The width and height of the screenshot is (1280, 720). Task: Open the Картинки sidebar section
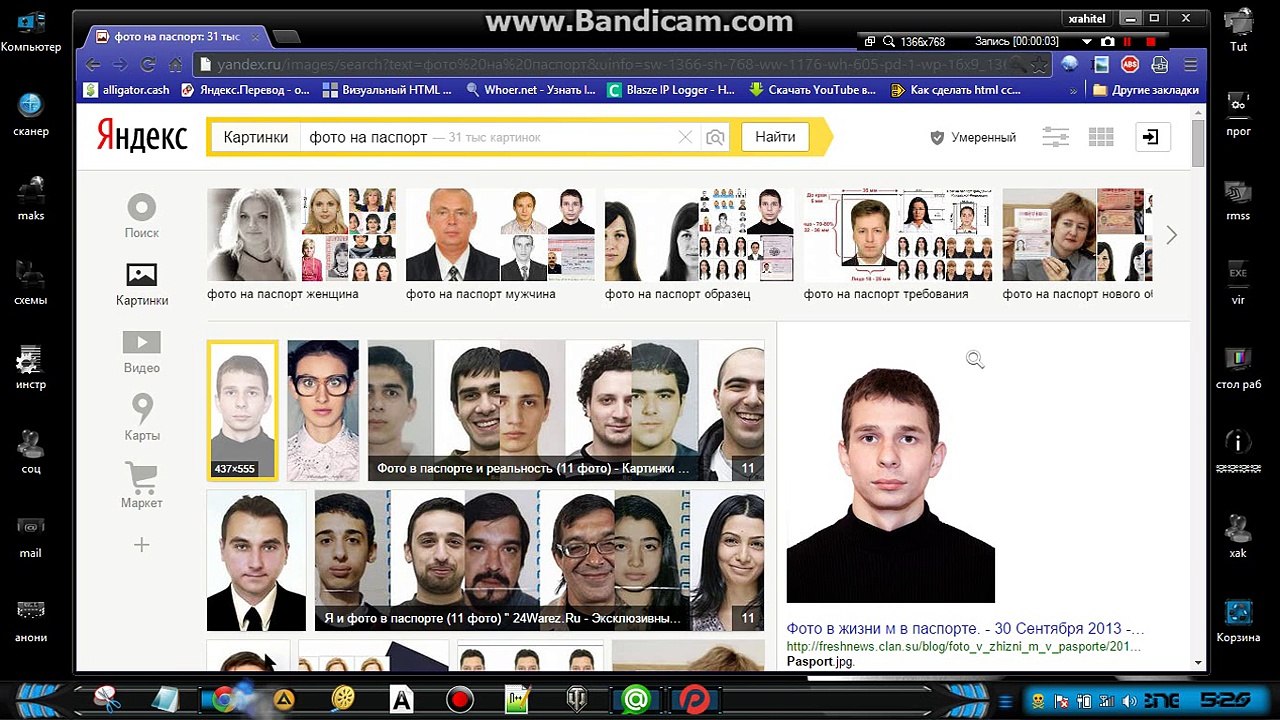[x=142, y=284]
